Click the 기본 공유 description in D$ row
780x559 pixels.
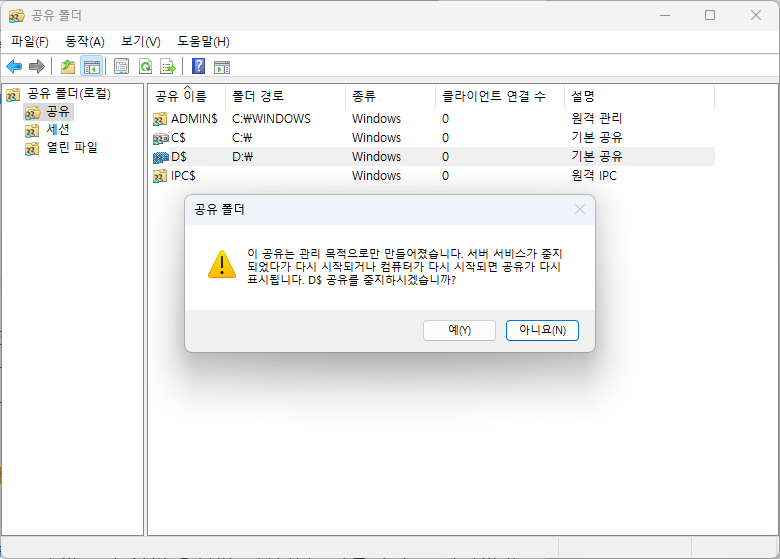(x=596, y=156)
